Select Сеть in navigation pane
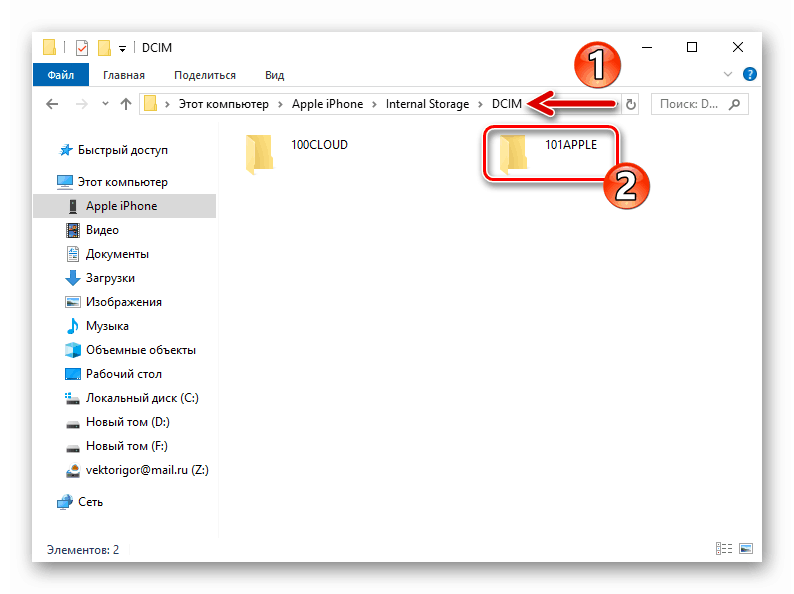 pyautogui.click(x=80, y=502)
